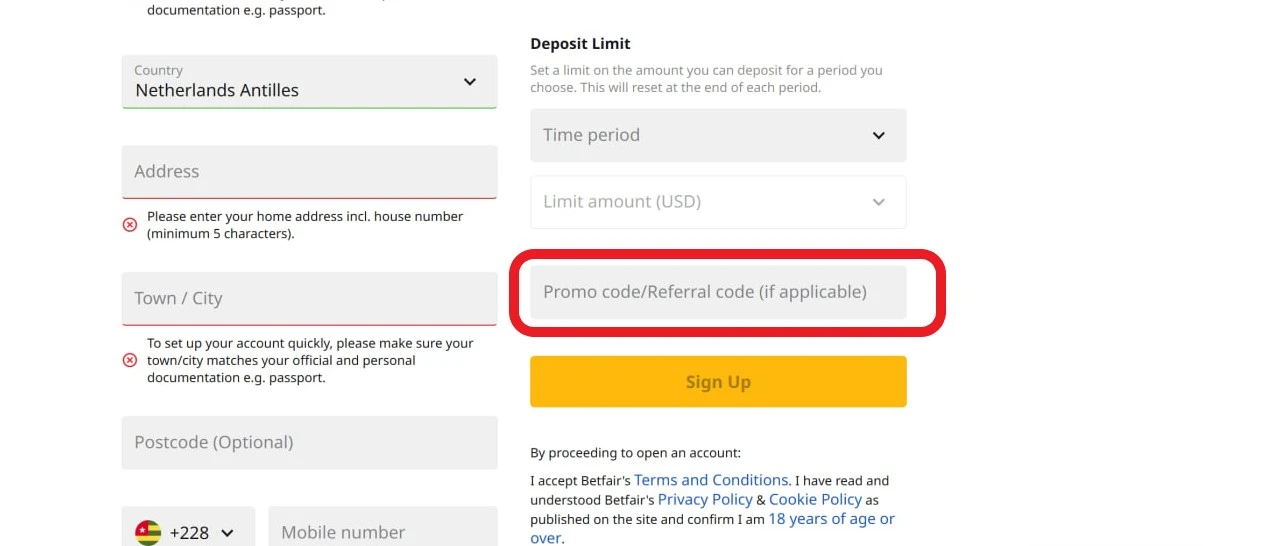Open the Limit amount (USD) dropdown

[878, 202]
